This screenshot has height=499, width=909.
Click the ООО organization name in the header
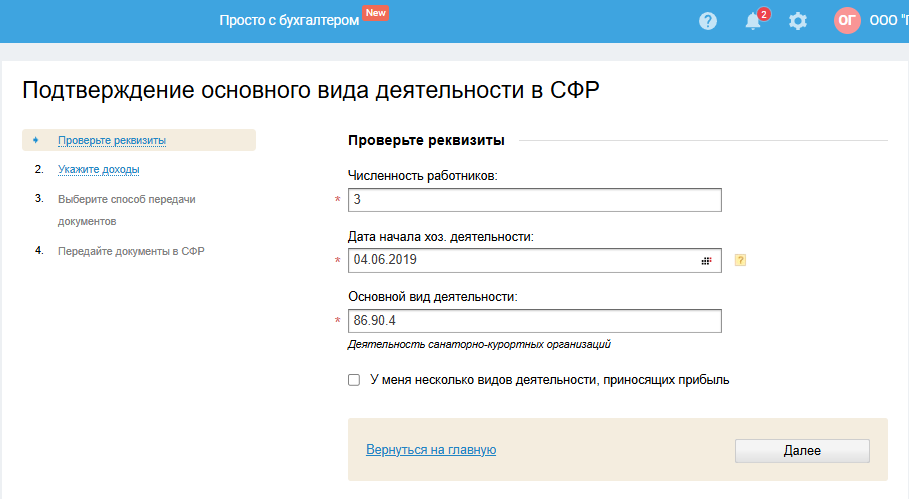pyautogui.click(x=888, y=21)
